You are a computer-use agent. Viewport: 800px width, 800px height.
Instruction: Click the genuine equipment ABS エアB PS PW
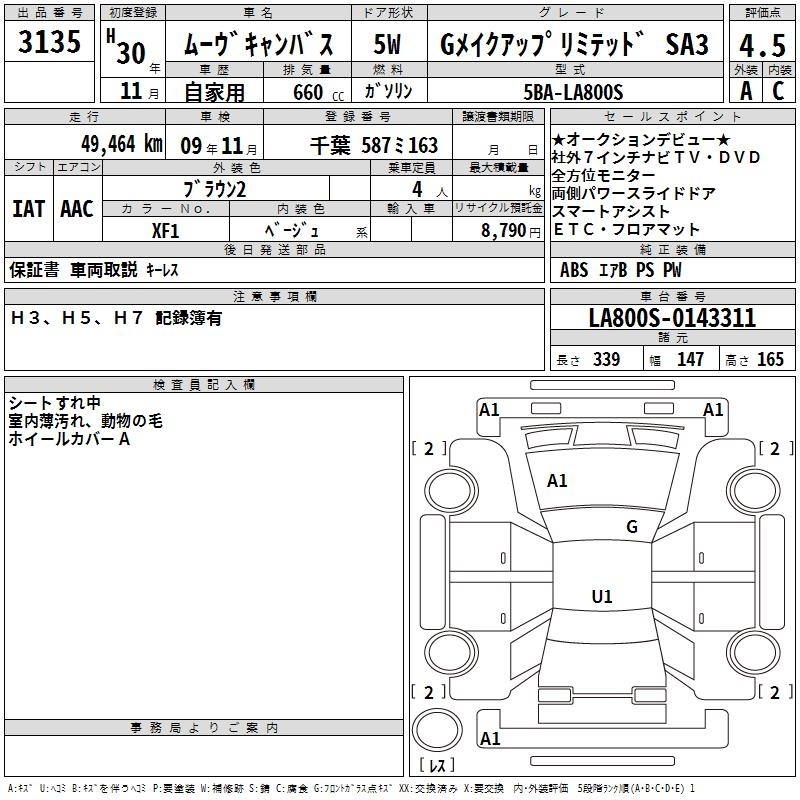[620, 270]
